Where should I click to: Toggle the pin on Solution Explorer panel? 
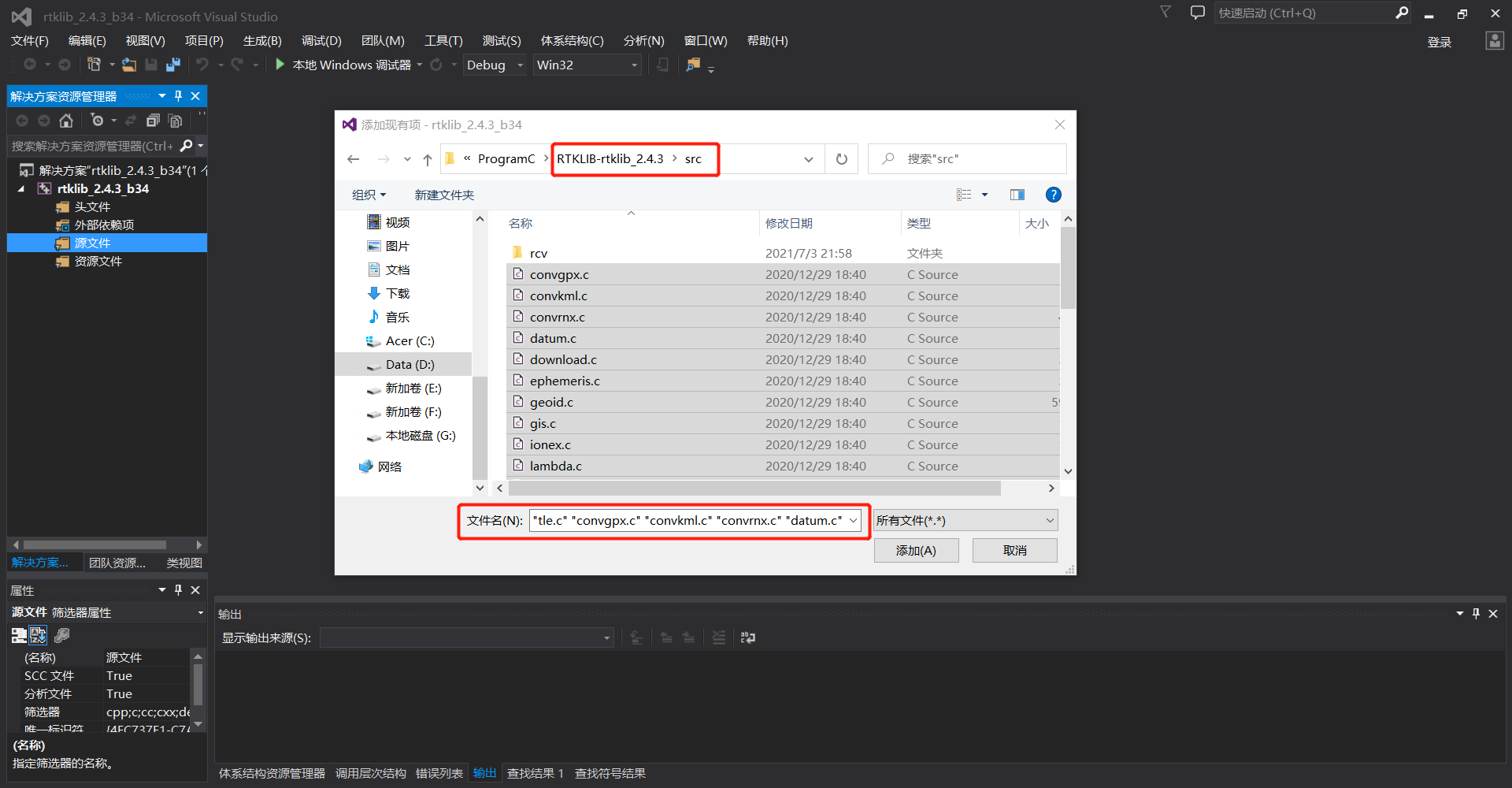point(178,95)
